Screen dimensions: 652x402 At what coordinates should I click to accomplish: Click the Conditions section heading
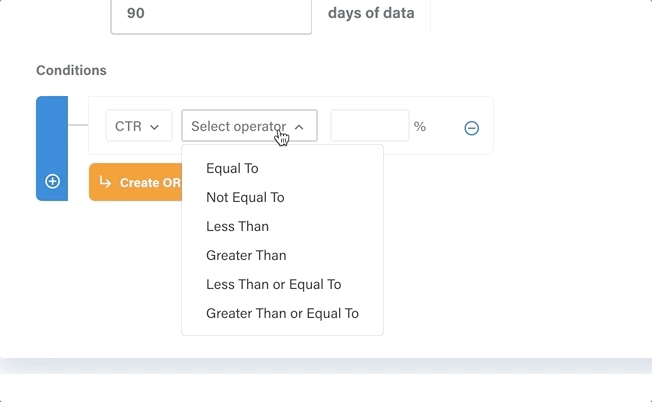[x=72, y=70]
